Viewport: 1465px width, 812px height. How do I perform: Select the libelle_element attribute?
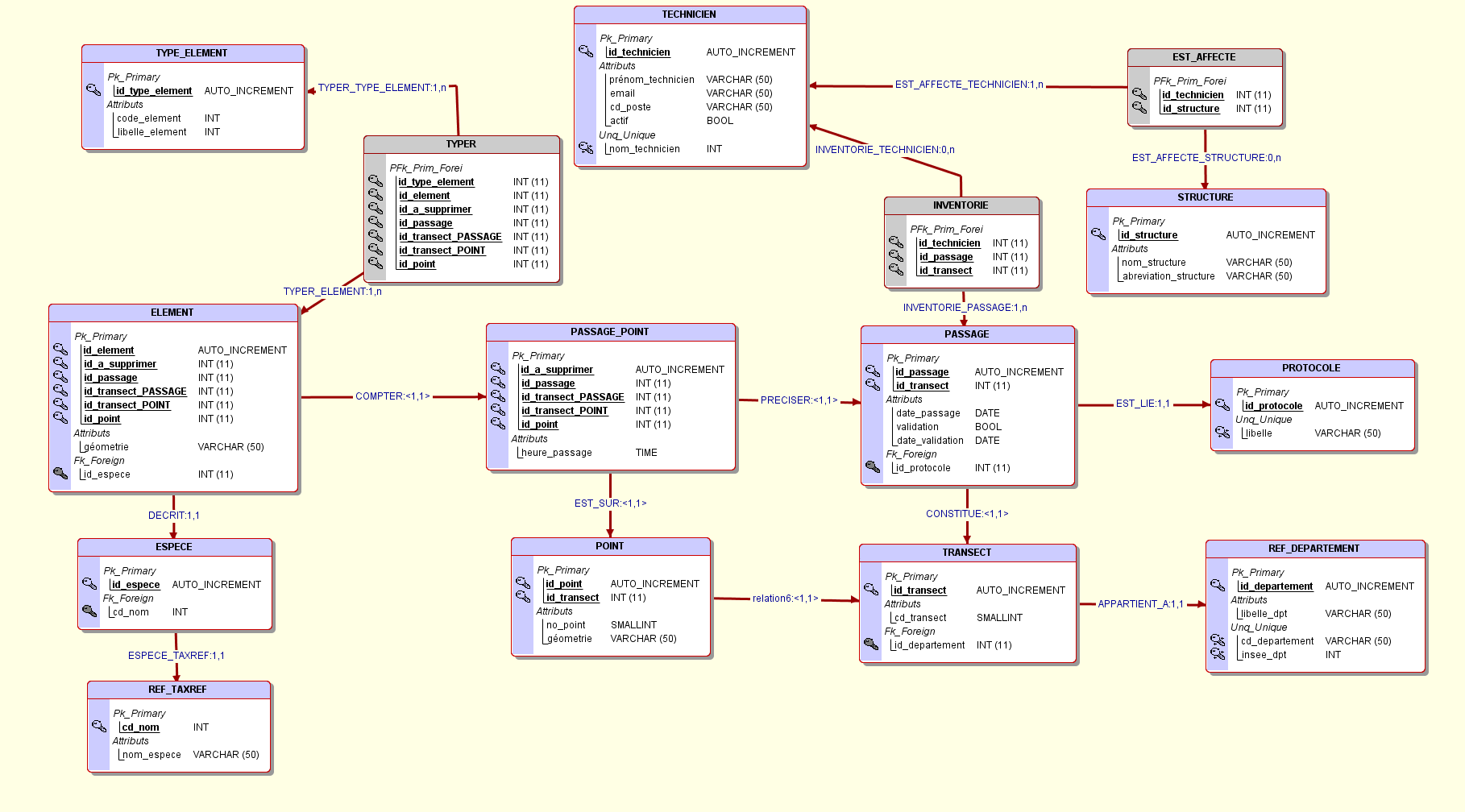(151, 132)
